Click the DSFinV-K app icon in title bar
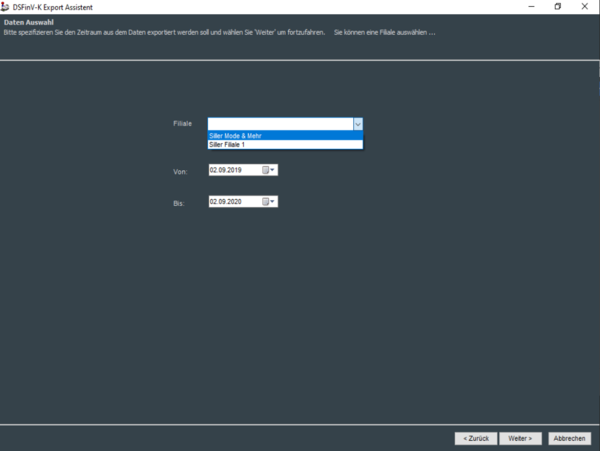This screenshot has height=451, width=600. 7,6
